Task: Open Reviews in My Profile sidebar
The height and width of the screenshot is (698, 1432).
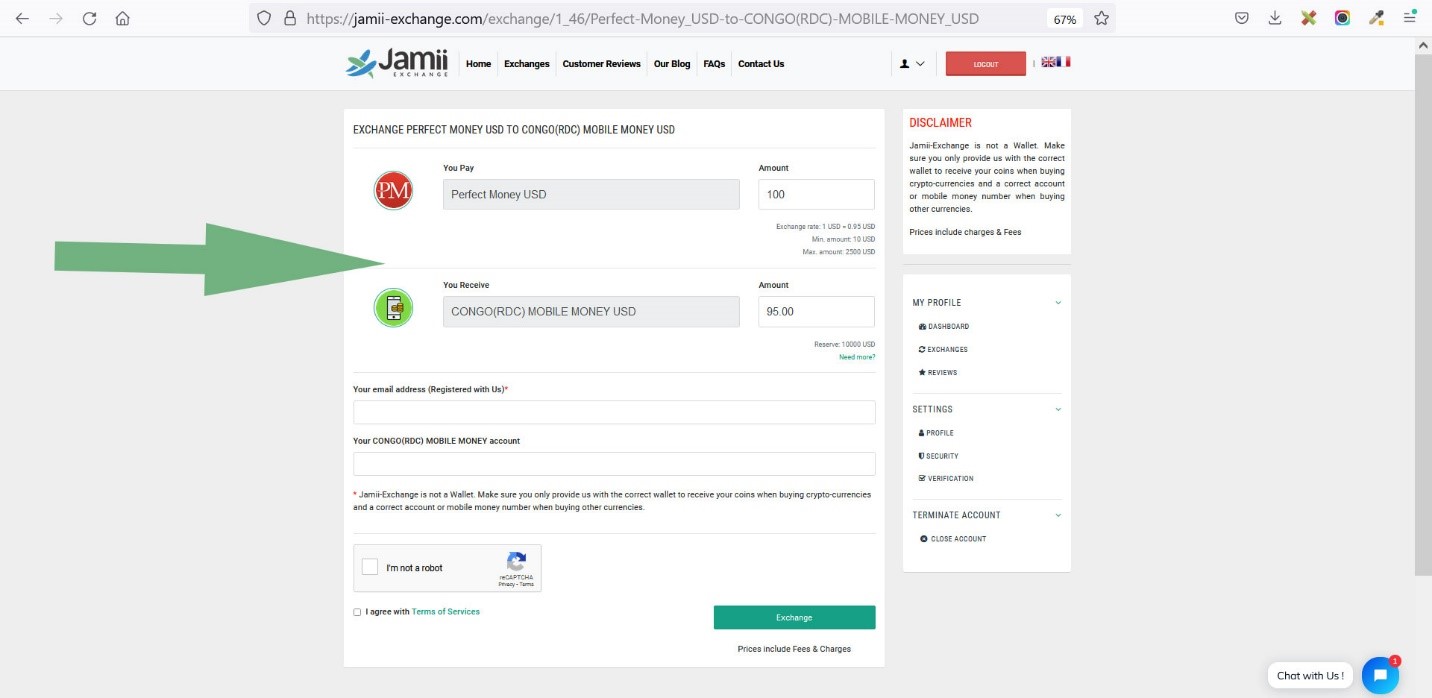Action: tap(938, 373)
